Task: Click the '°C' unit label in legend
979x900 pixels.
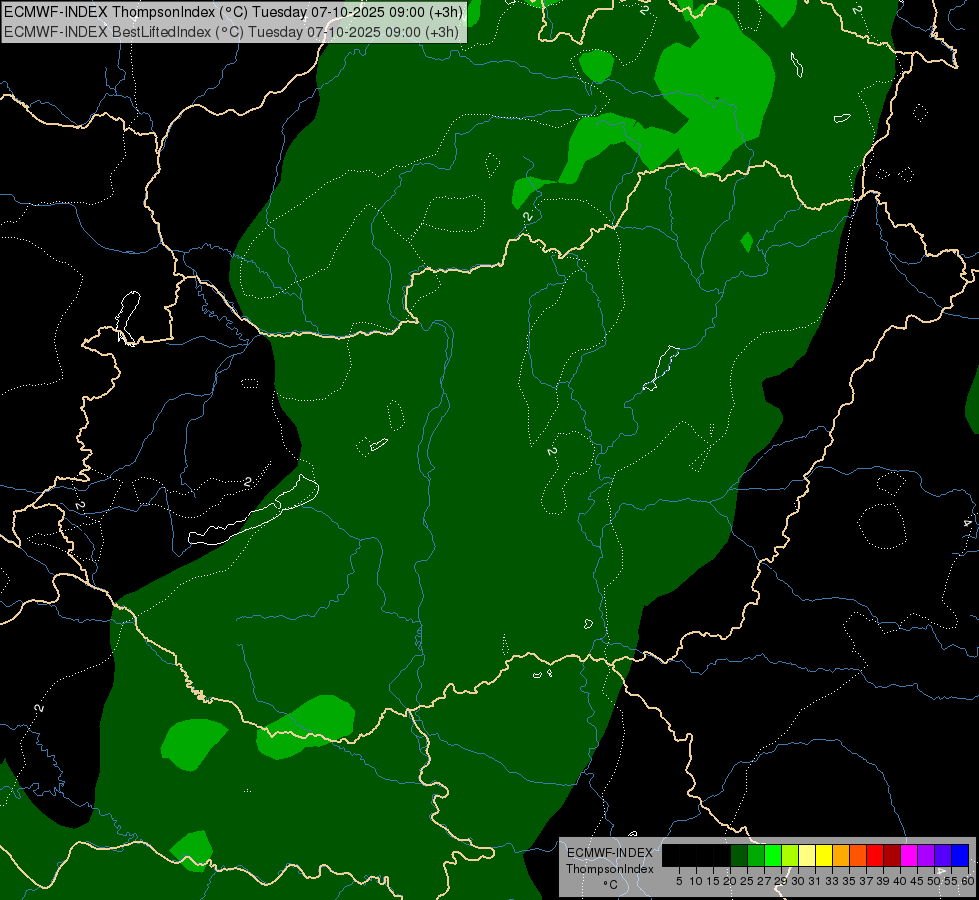Action: 611,885
